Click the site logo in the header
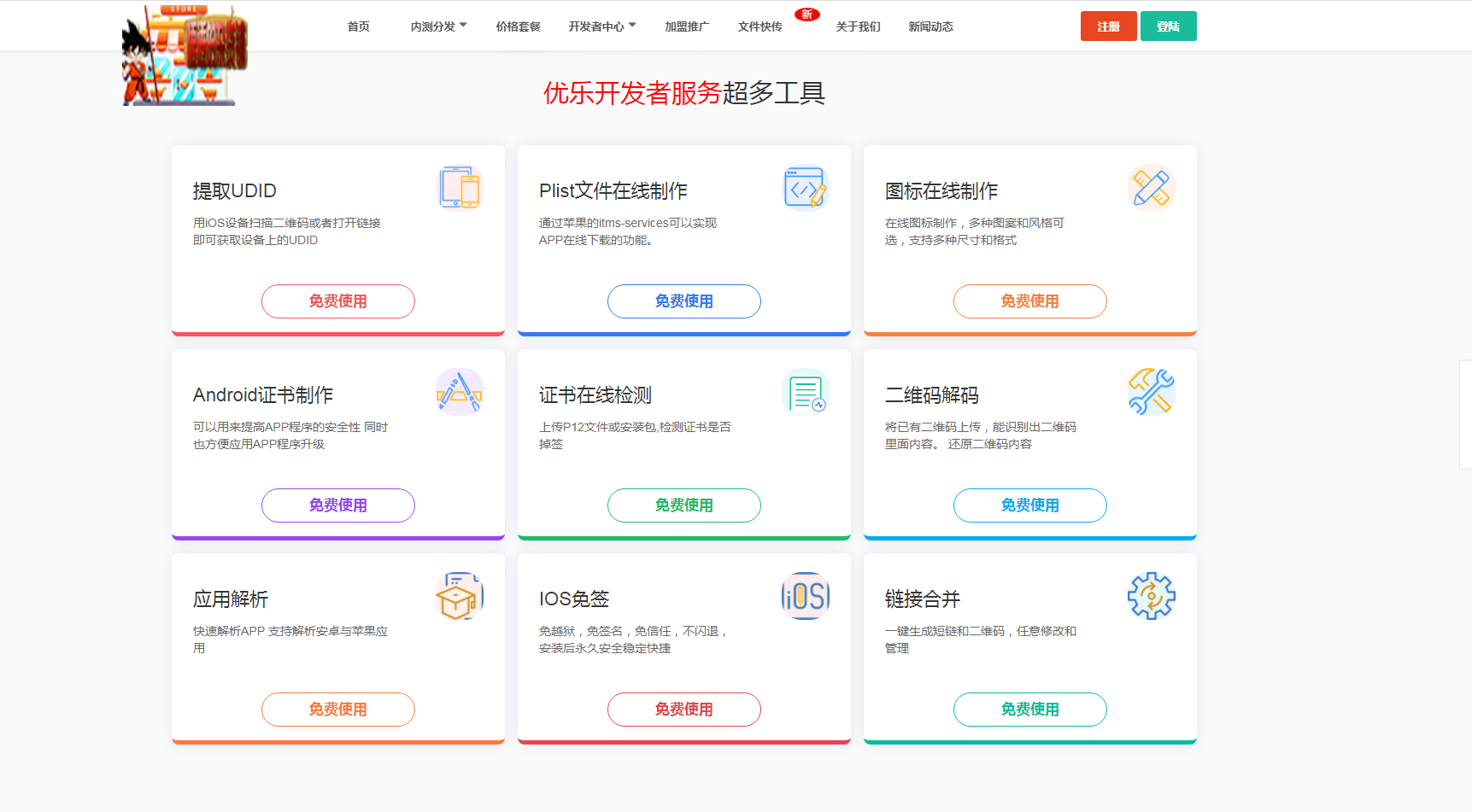Viewport: 1472px width, 812px height. pyautogui.click(x=184, y=53)
